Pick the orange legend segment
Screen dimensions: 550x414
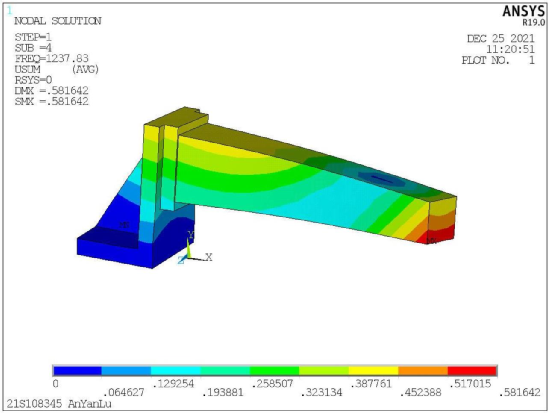pyautogui.click(x=423, y=371)
